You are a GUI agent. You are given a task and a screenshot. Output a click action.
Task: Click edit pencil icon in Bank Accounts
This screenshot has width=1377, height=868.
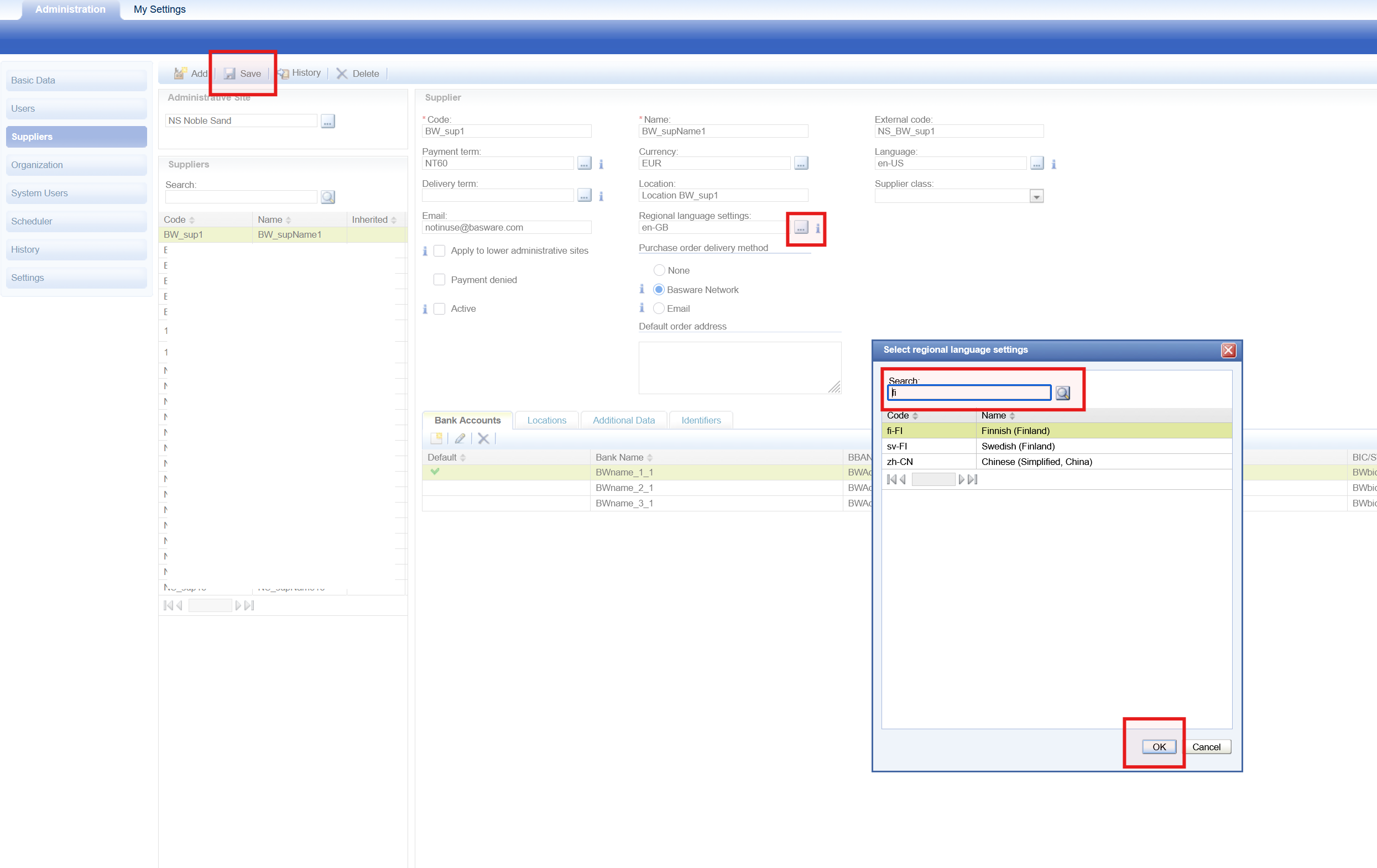click(460, 438)
